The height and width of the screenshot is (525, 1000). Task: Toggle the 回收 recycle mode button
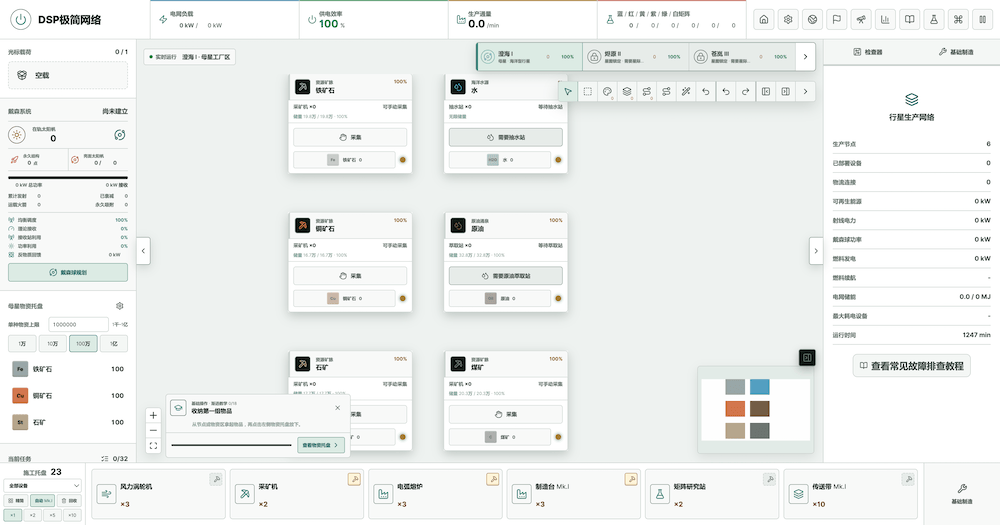pos(70,501)
